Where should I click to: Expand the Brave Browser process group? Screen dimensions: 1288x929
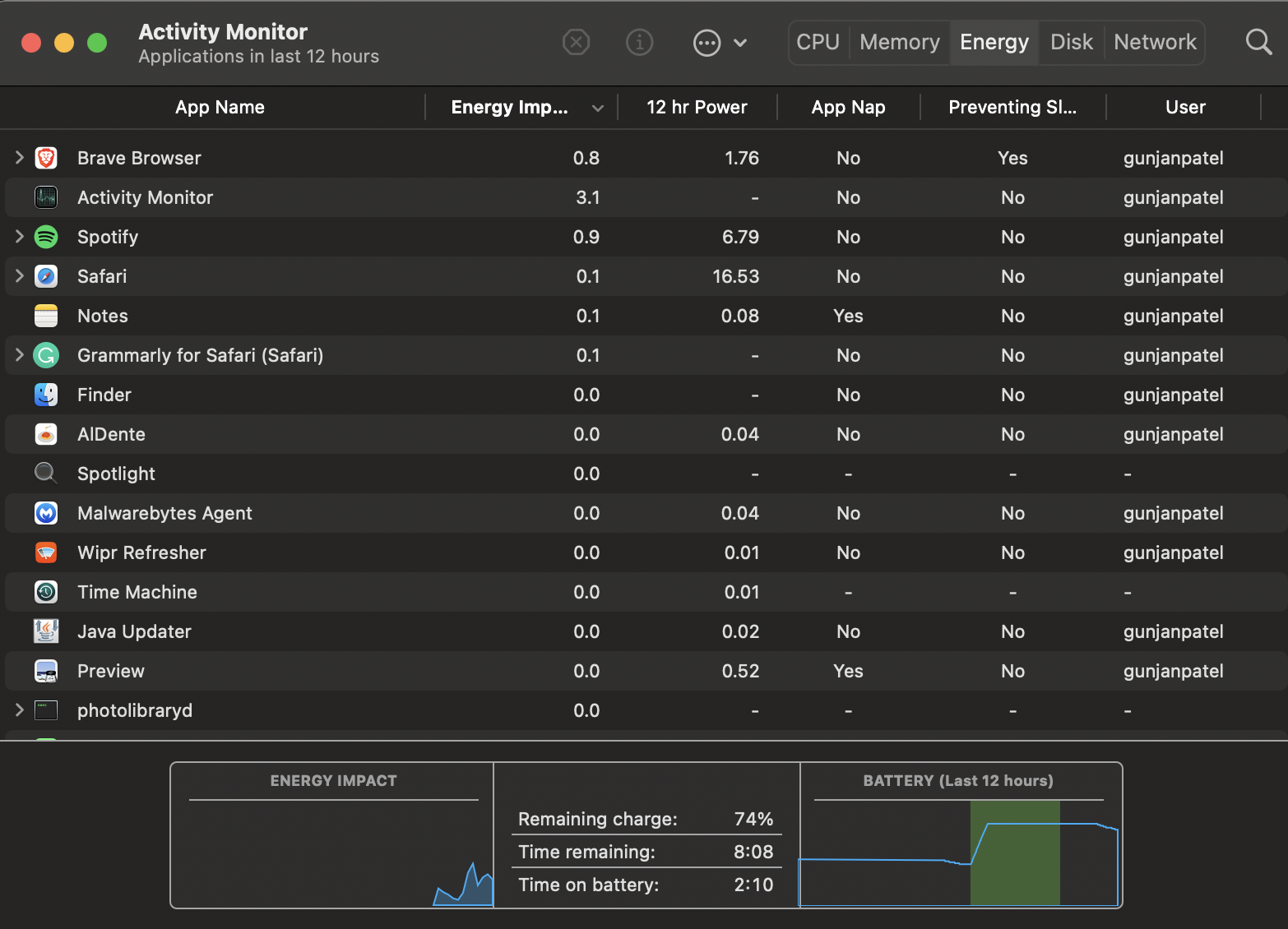(x=20, y=157)
